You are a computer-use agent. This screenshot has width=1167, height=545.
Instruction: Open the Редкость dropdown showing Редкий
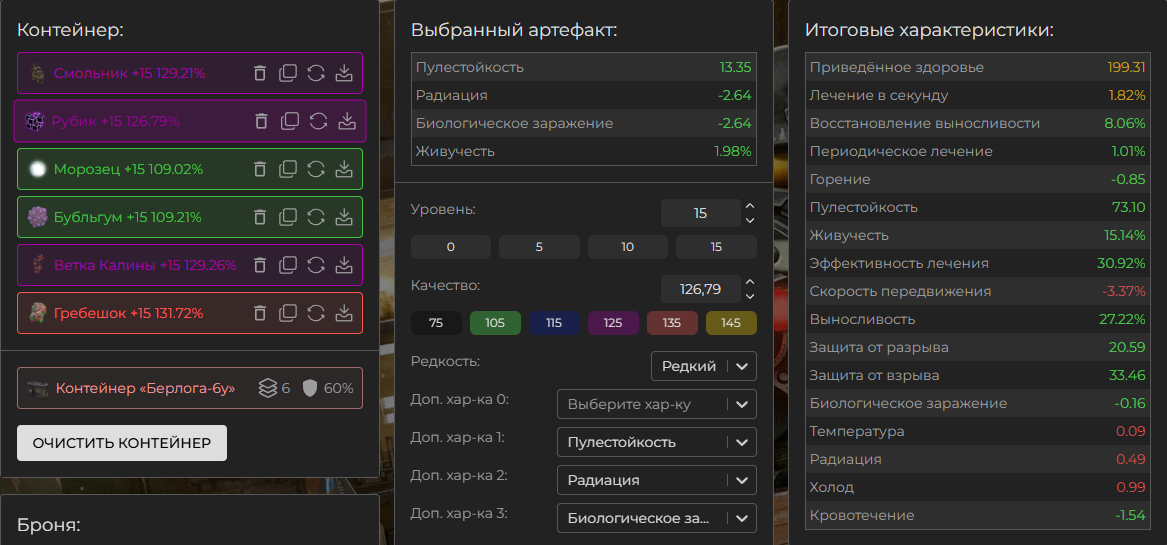click(703, 366)
